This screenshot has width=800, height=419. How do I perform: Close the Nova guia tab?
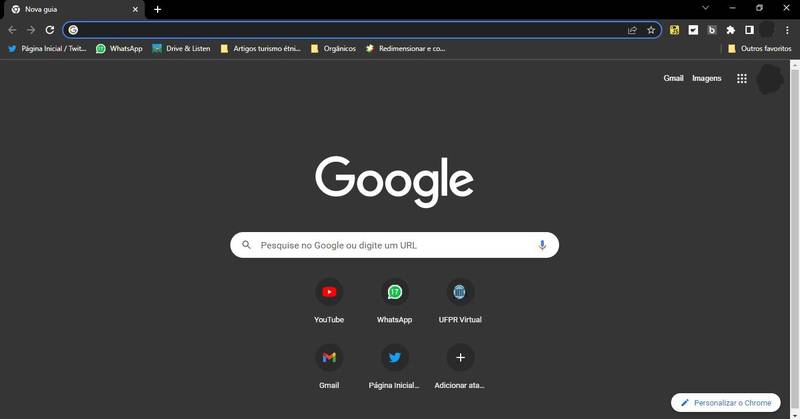coord(135,9)
